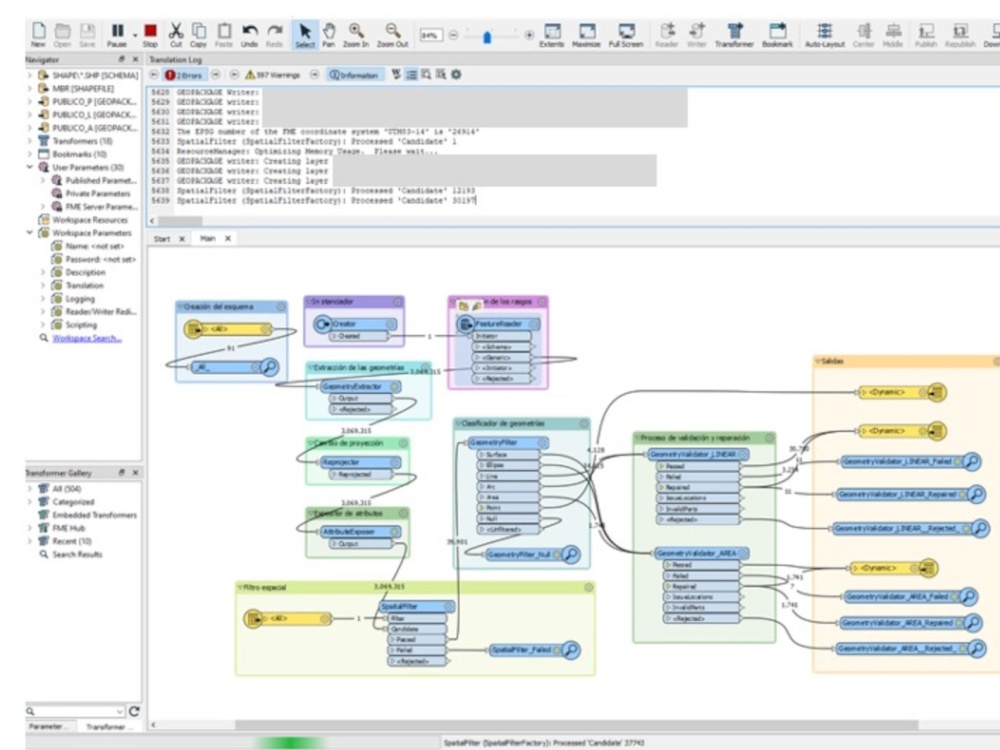Viewport: 1000px width, 750px height.
Task: Stop the running translation
Action: (151, 34)
